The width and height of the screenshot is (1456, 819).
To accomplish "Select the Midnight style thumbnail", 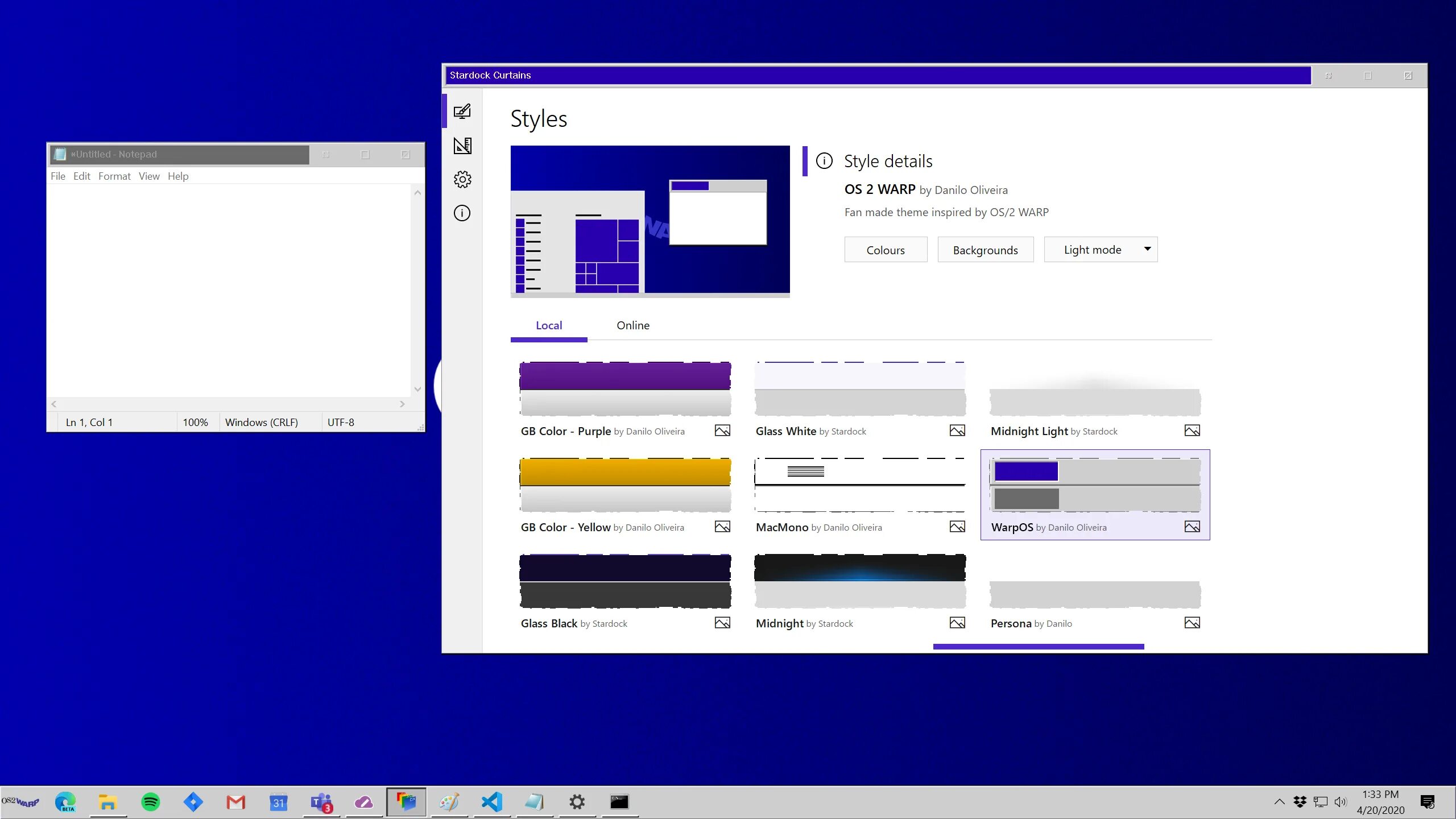I will click(x=860, y=581).
